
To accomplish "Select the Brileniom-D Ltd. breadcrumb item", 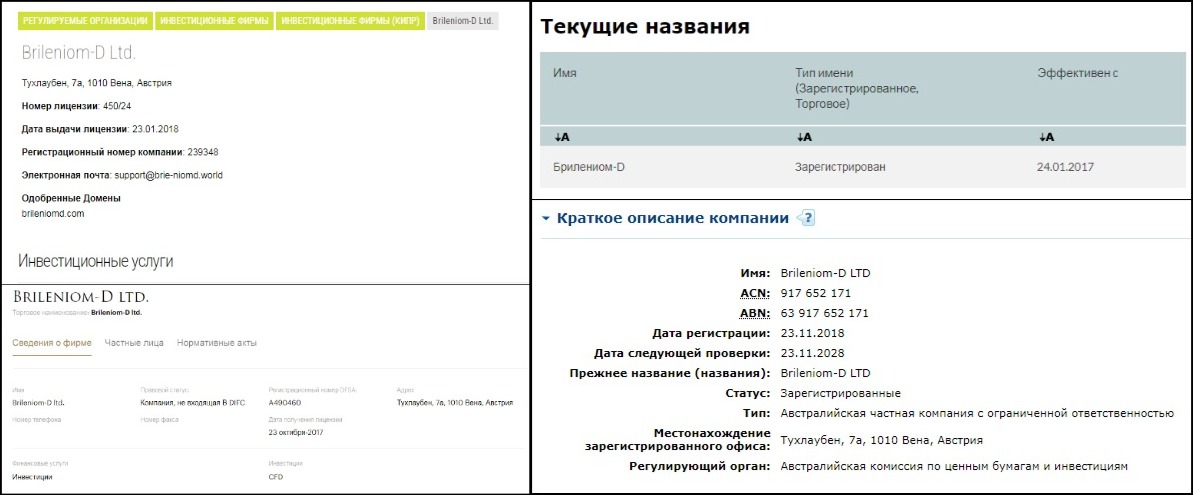I will tap(463, 21).
